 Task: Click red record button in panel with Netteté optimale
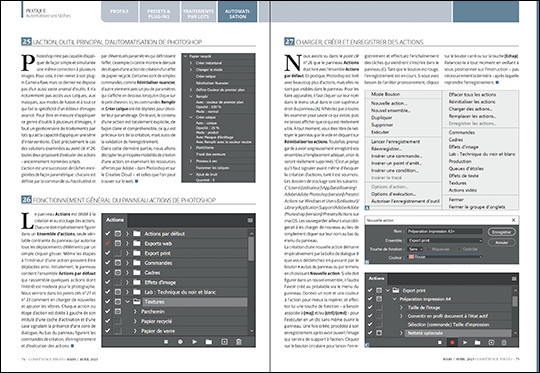pos(452,342)
